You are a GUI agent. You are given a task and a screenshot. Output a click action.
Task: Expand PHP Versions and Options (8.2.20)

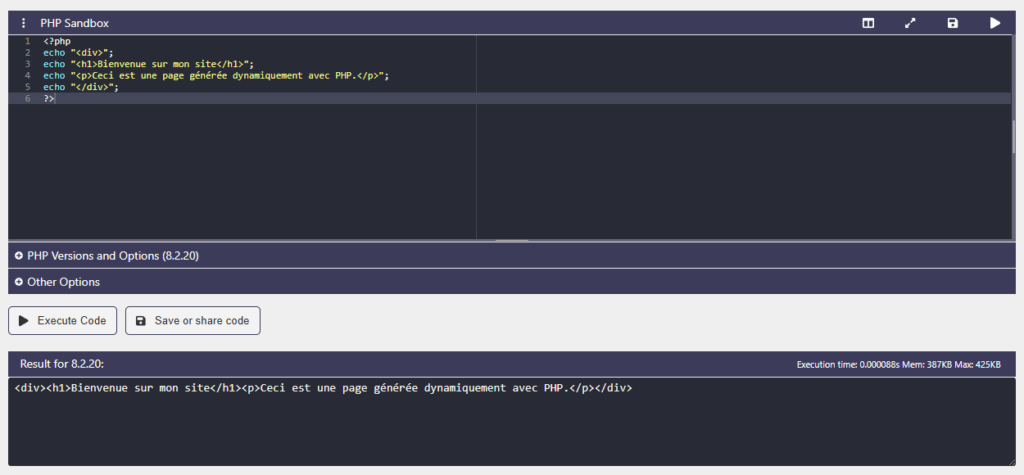[x=107, y=256]
